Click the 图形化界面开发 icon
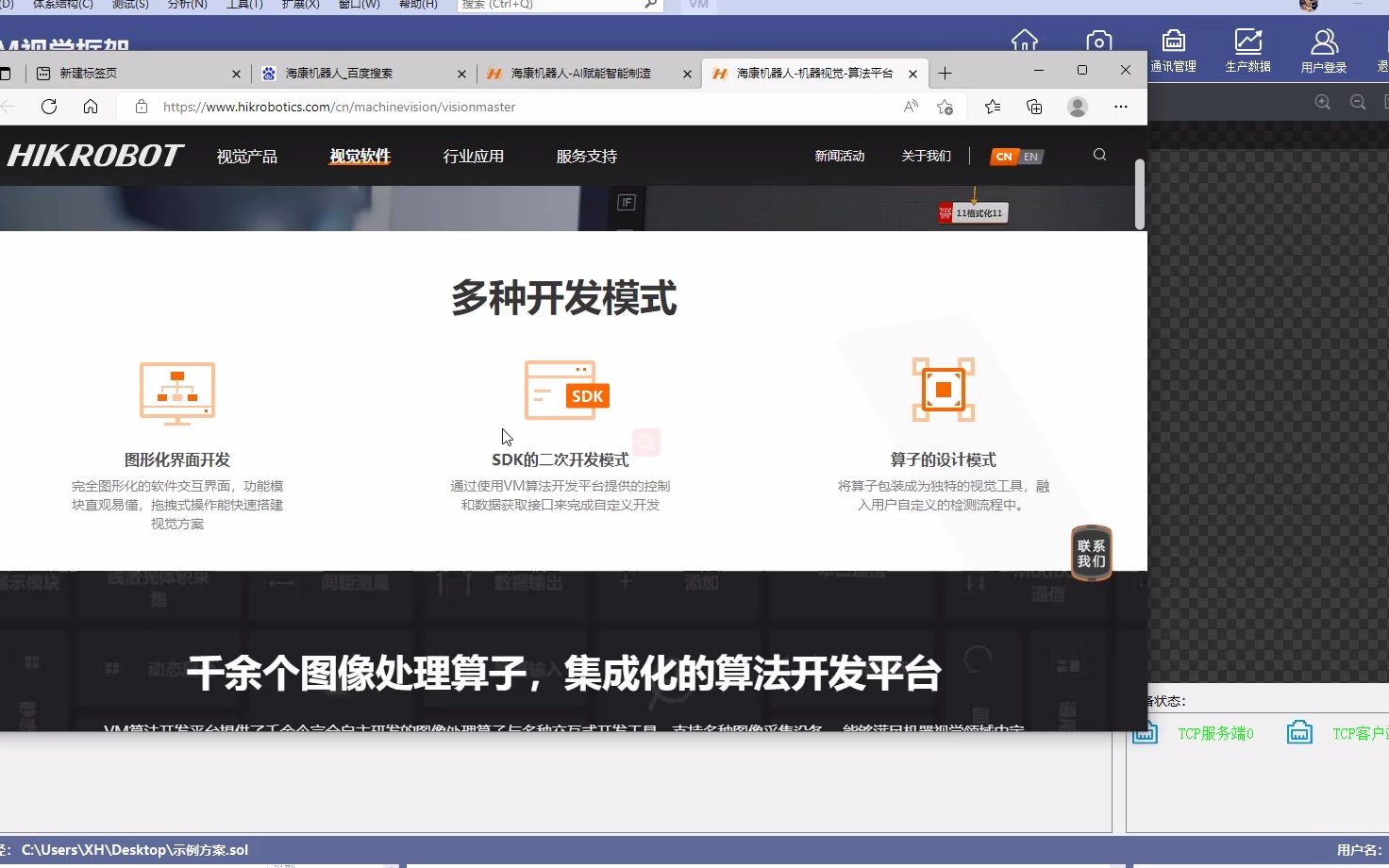The height and width of the screenshot is (868, 1389). [177, 392]
